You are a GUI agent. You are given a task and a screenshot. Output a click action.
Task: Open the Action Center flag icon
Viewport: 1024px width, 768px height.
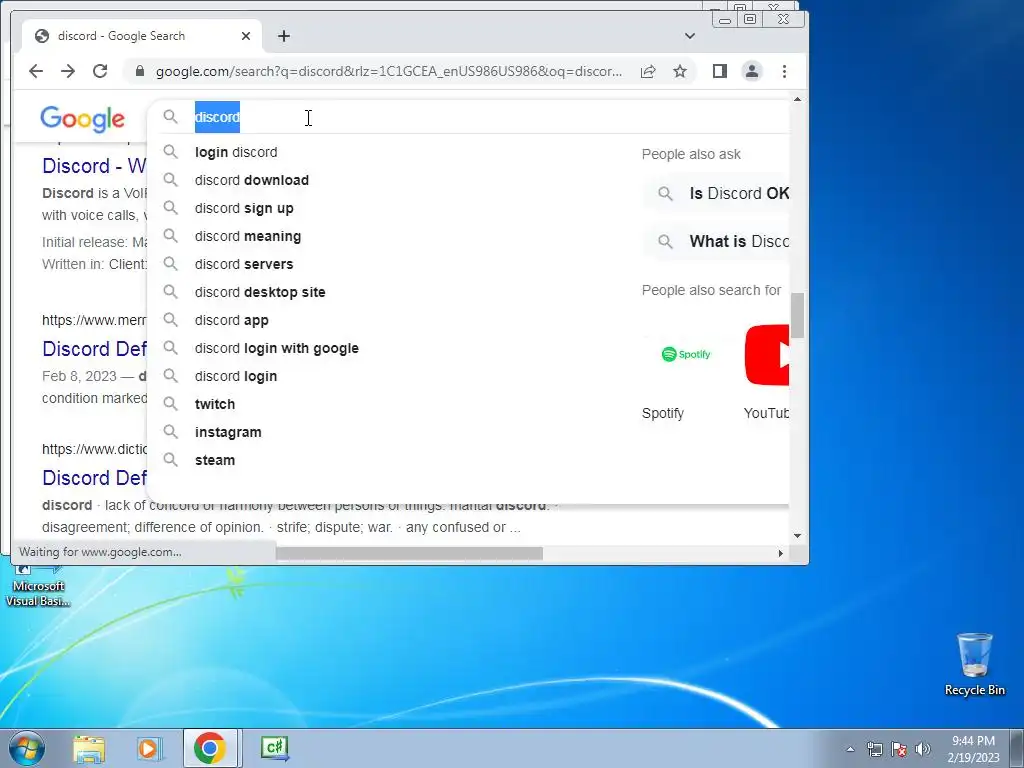(899, 749)
